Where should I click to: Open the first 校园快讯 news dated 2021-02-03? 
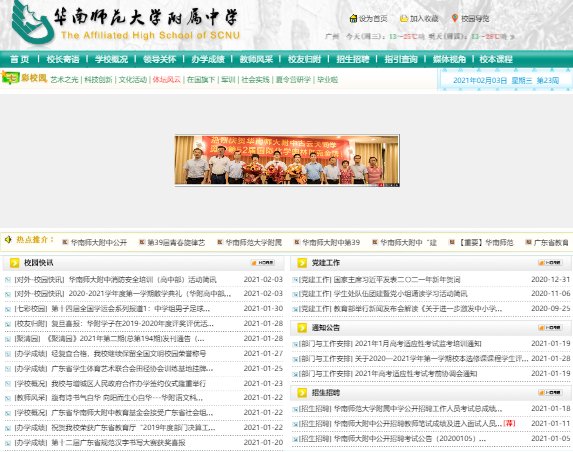click(115, 280)
